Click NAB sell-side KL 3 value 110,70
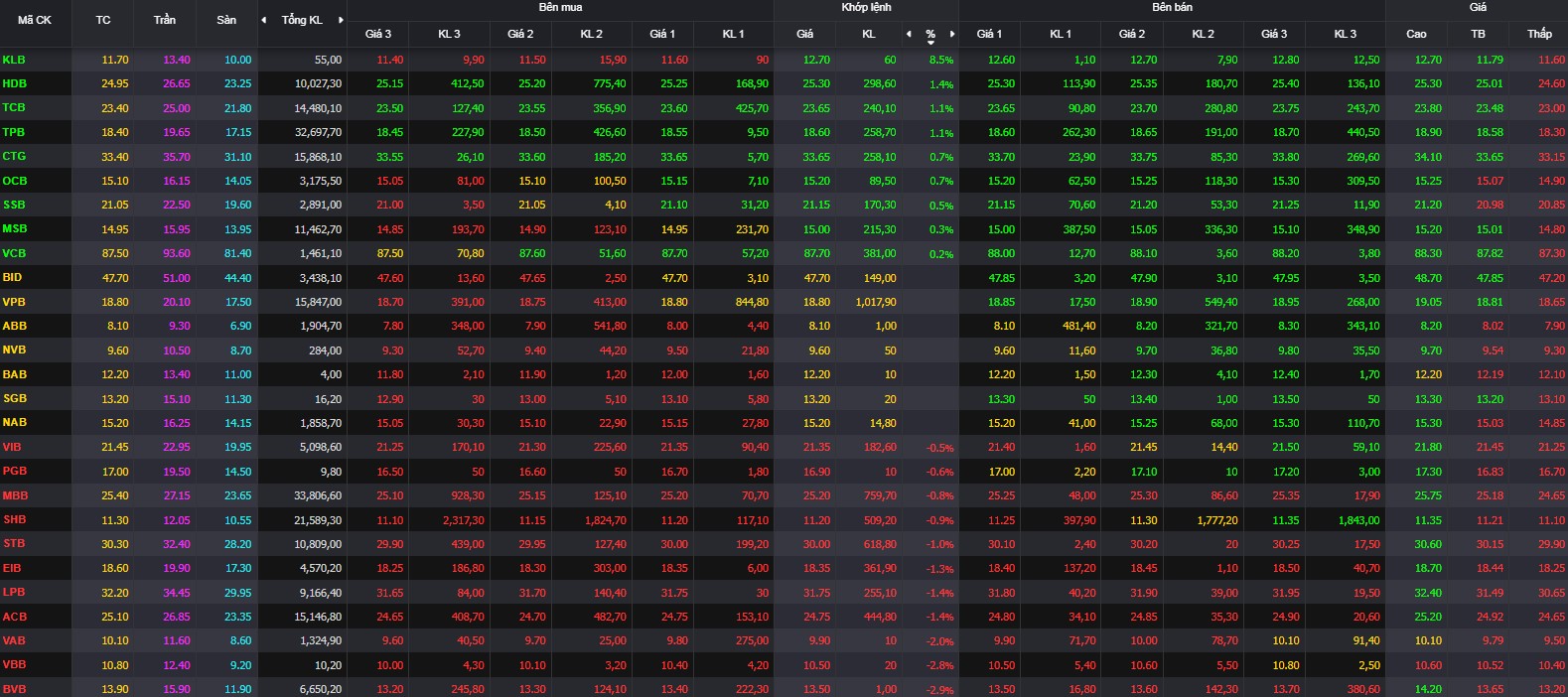Viewport: 1568px width, 697px height. [1363, 423]
